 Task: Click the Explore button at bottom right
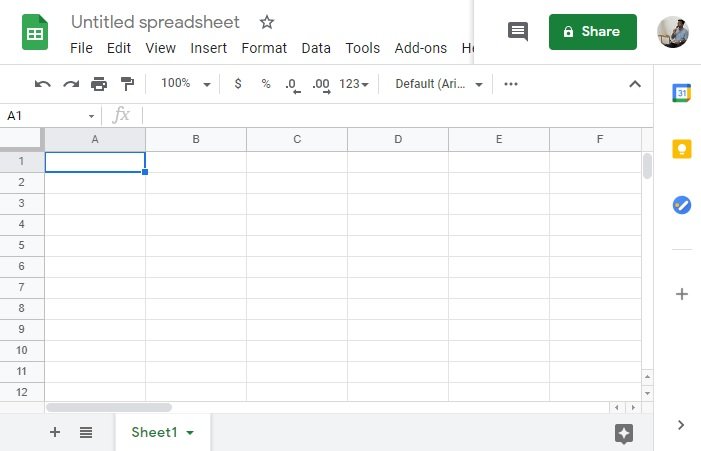point(624,432)
